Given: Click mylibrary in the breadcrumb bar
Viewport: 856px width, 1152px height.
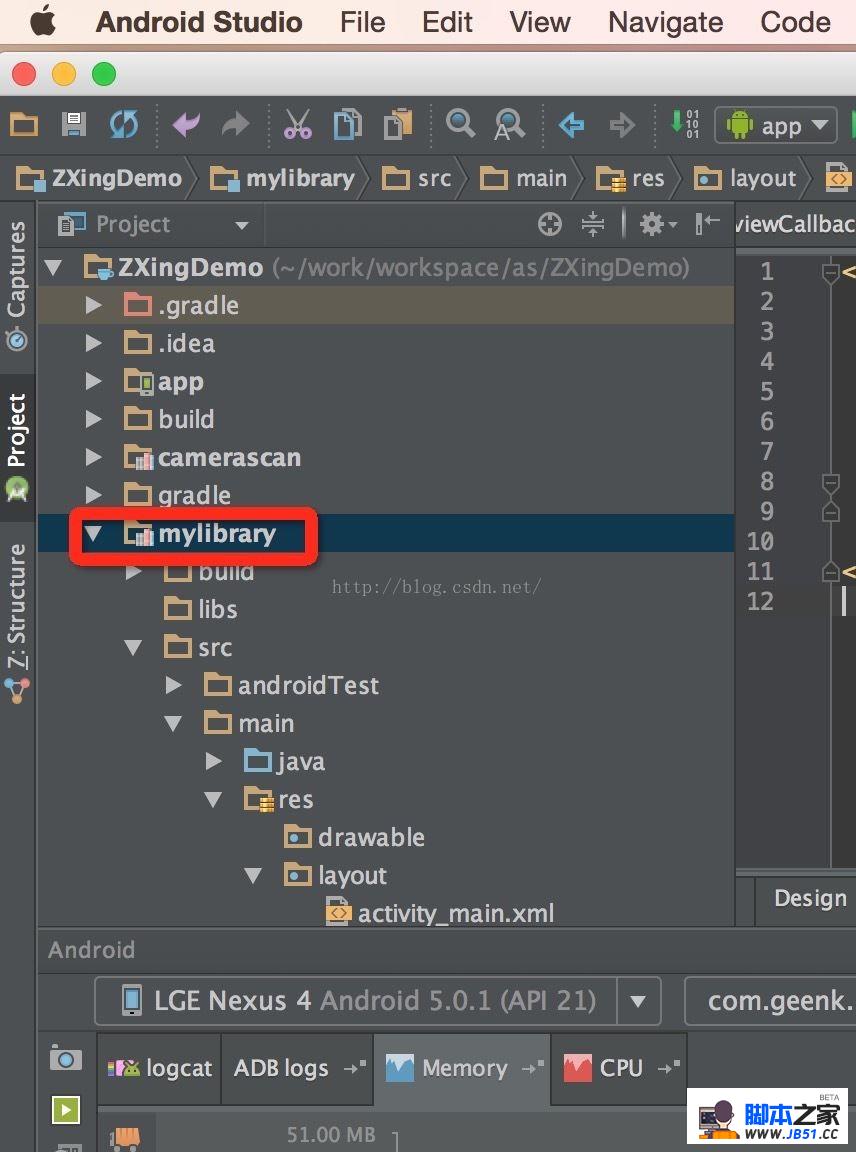Looking at the screenshot, I should (x=283, y=178).
